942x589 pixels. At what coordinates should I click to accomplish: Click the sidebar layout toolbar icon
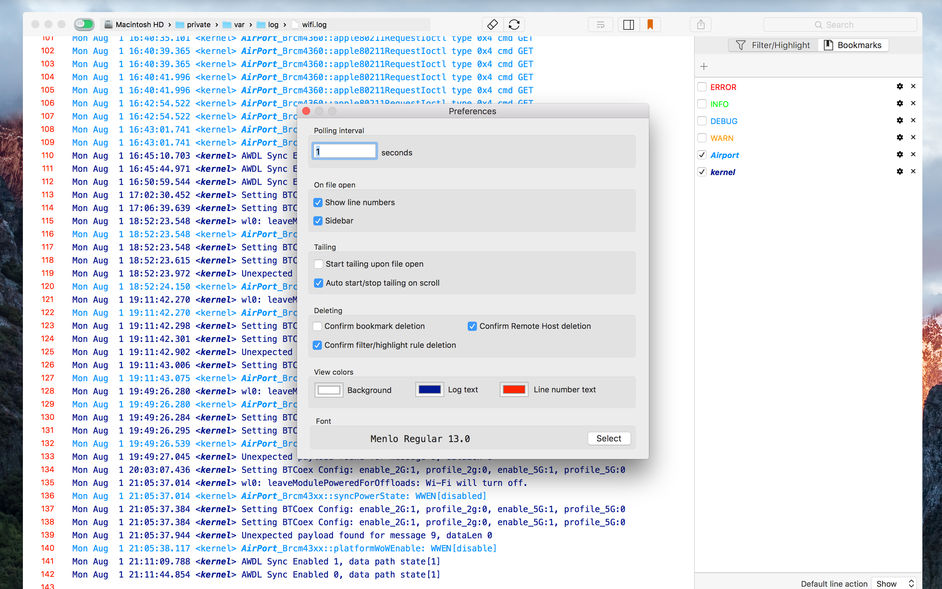pyautogui.click(x=628, y=24)
